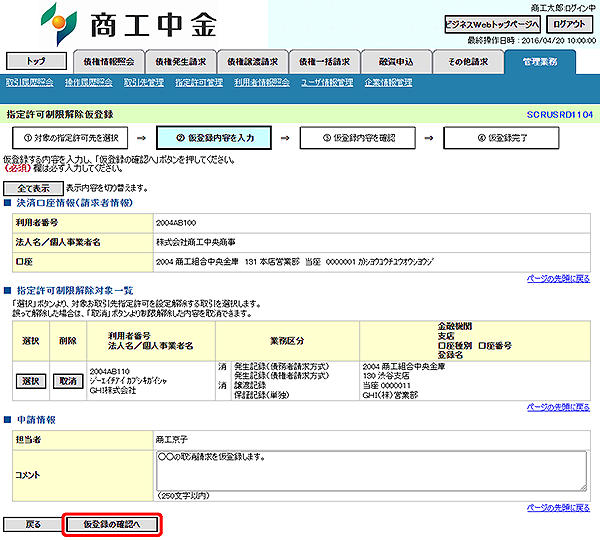Click ページの先頭に戻る below 申請情報 table
Image resolution: width=600 pixels, height=540 pixels.
click(x=558, y=507)
